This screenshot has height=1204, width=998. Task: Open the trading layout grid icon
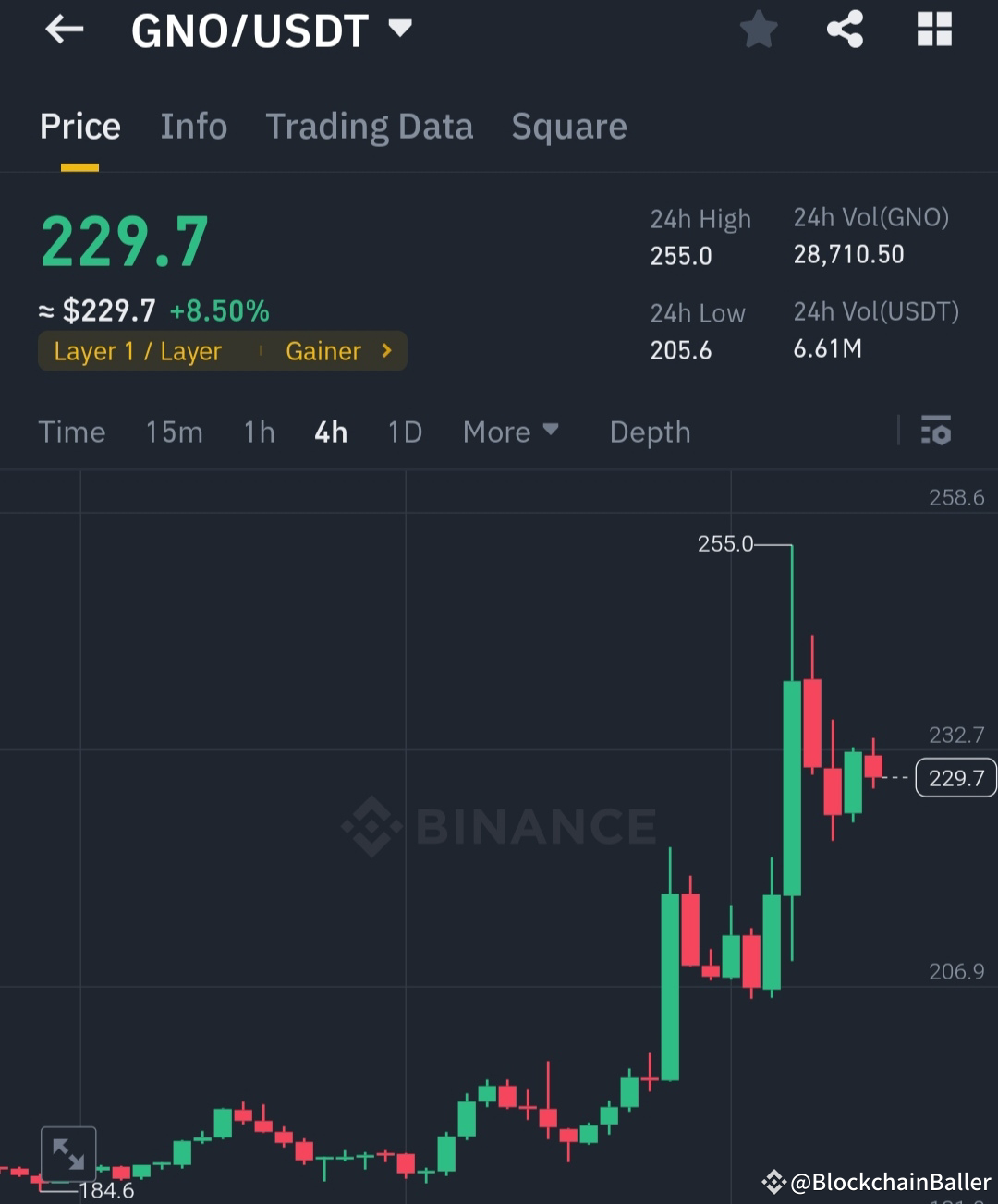pos(934,29)
